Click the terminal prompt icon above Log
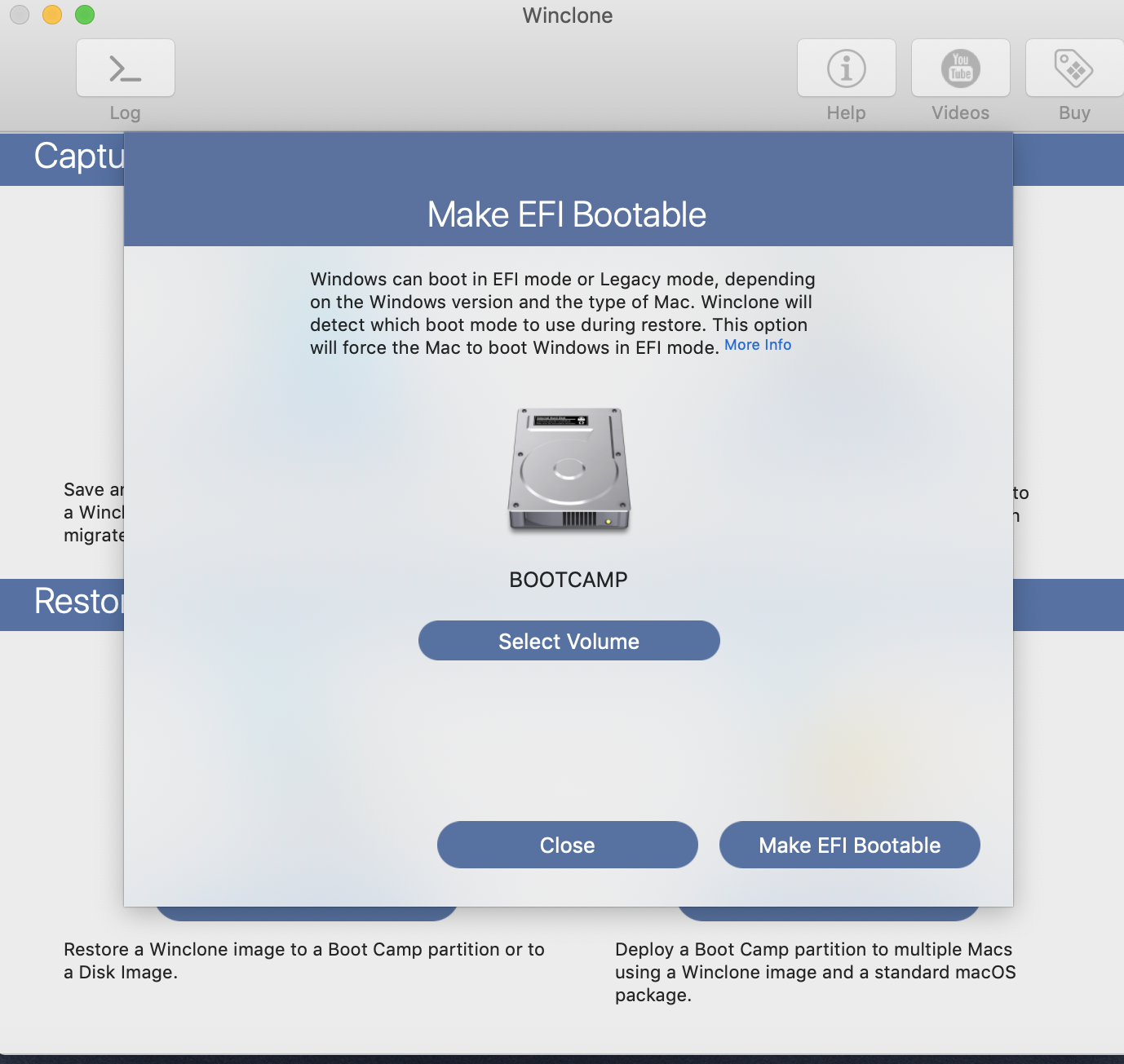The height and width of the screenshot is (1064, 1124). click(125, 68)
